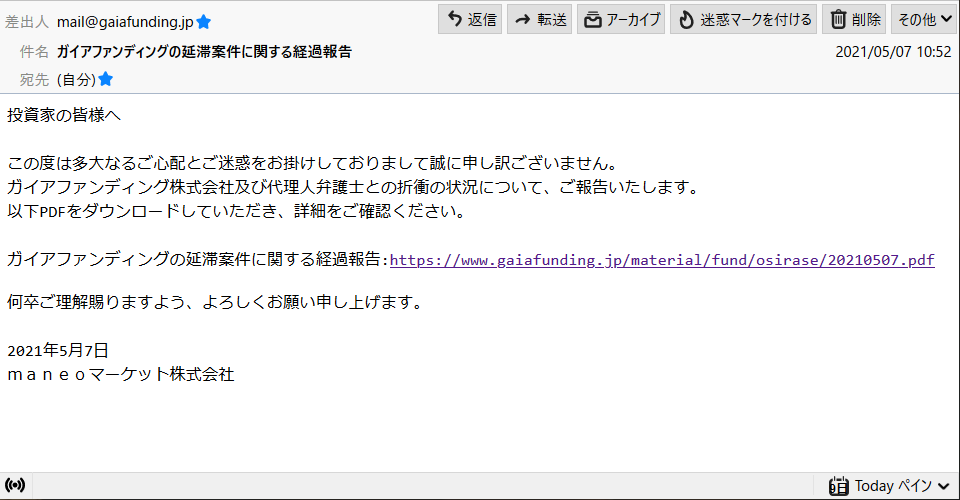Open the gaiafunding PDF hyperlink
This screenshot has height=500, width=960.
(662, 260)
